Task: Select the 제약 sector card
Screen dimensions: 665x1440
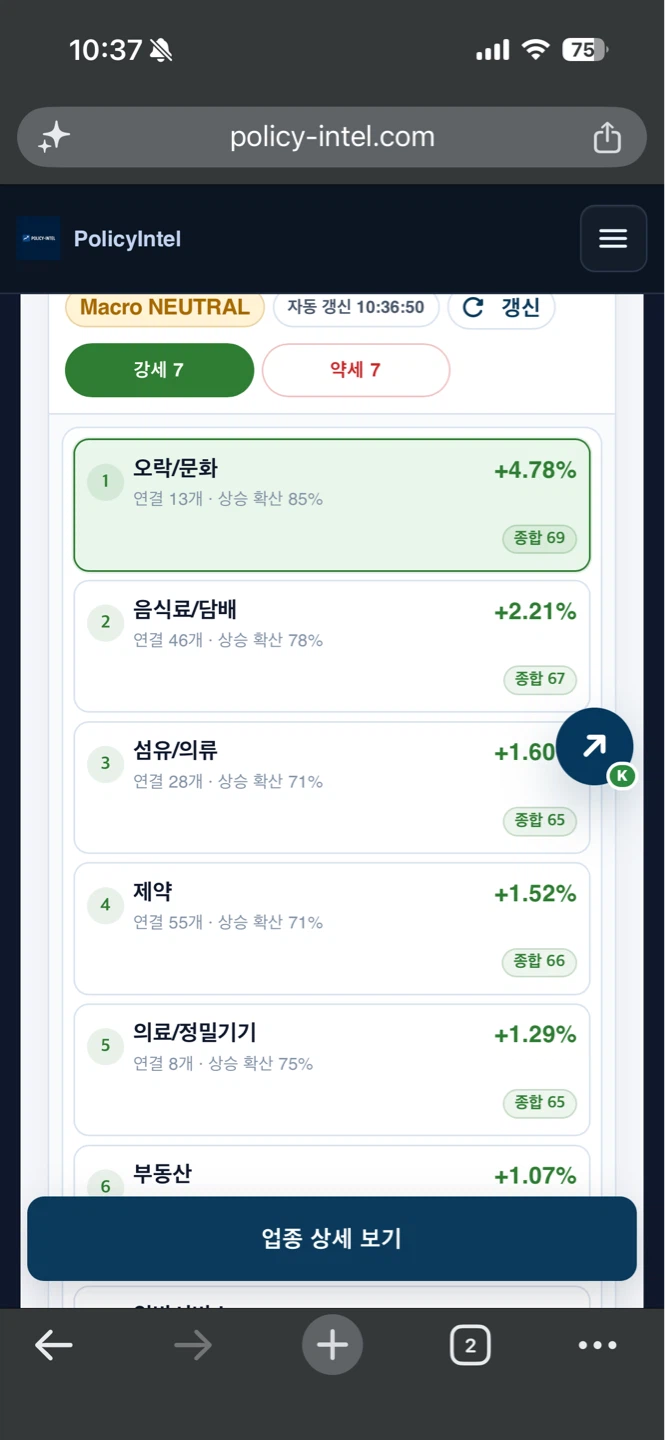Action: click(332, 928)
